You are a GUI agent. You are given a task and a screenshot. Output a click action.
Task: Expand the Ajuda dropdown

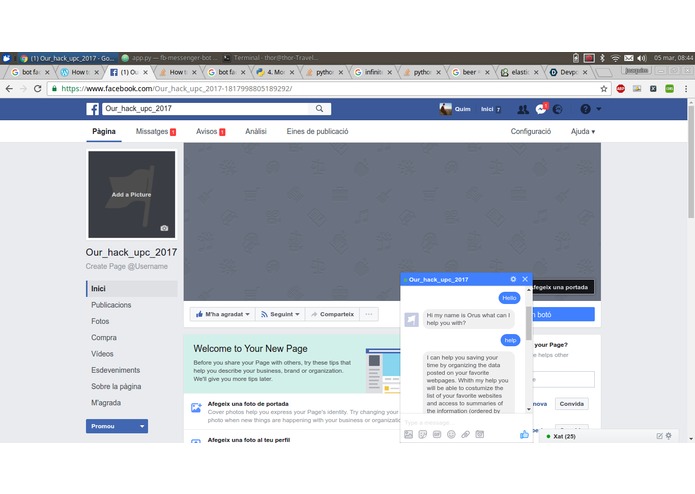(583, 132)
